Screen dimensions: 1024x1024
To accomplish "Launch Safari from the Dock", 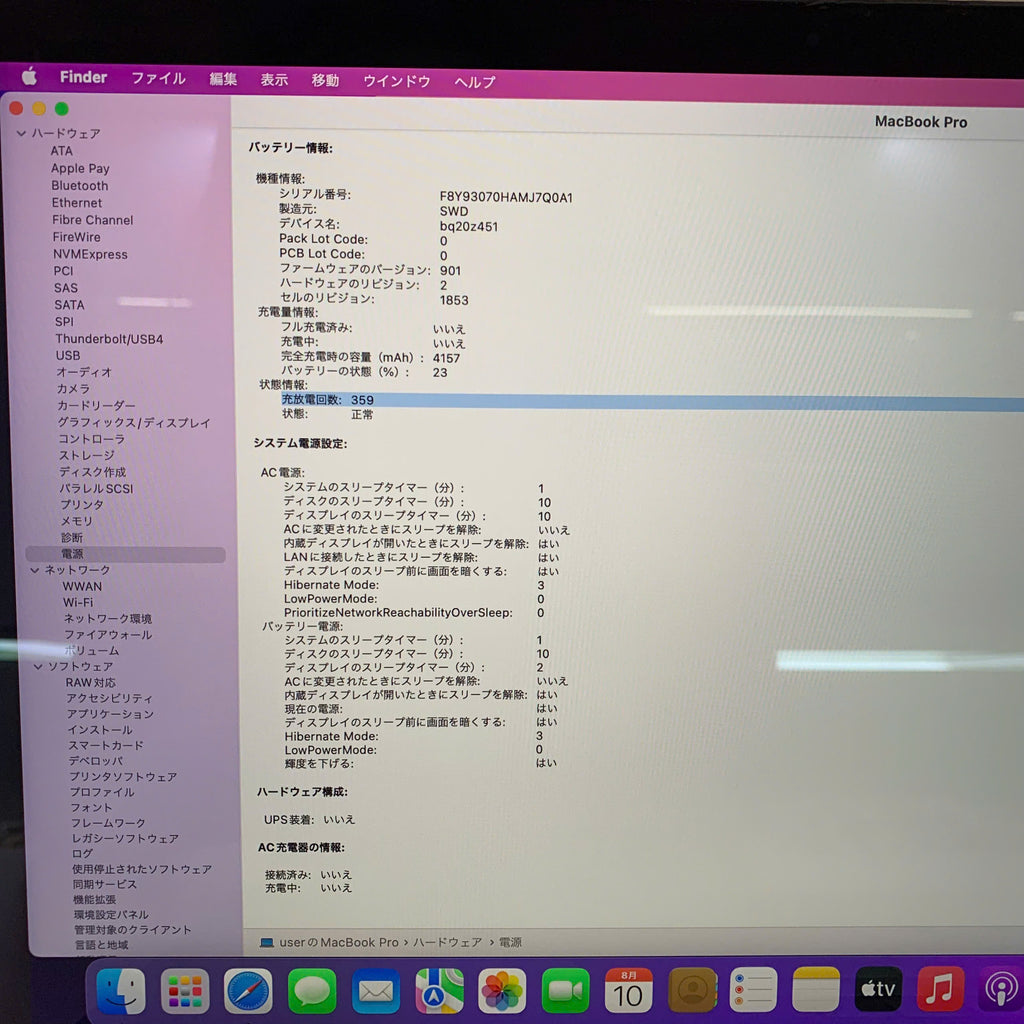I will (248, 991).
